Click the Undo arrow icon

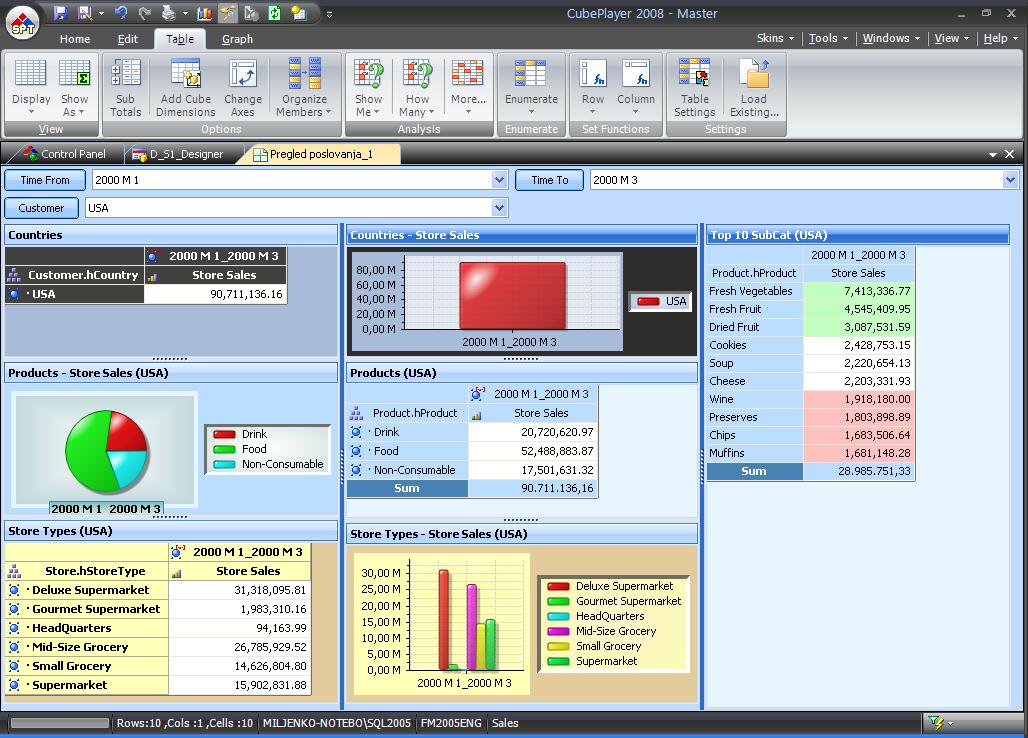click(121, 13)
